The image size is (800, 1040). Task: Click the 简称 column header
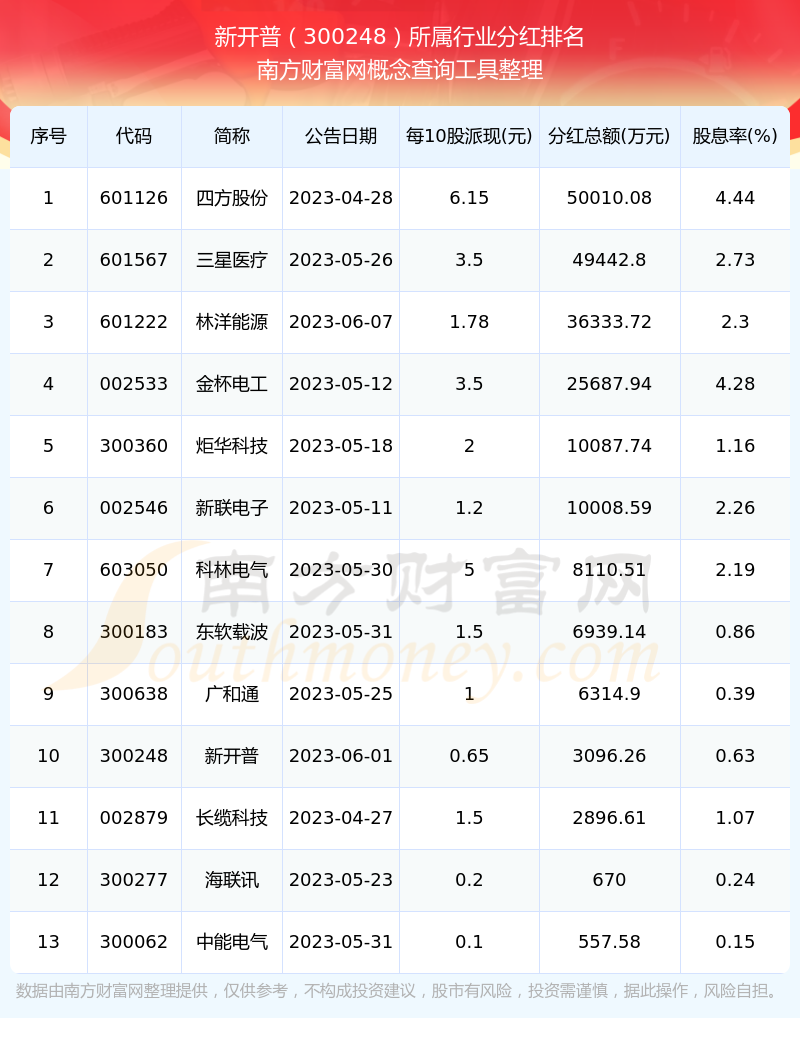tap(232, 136)
